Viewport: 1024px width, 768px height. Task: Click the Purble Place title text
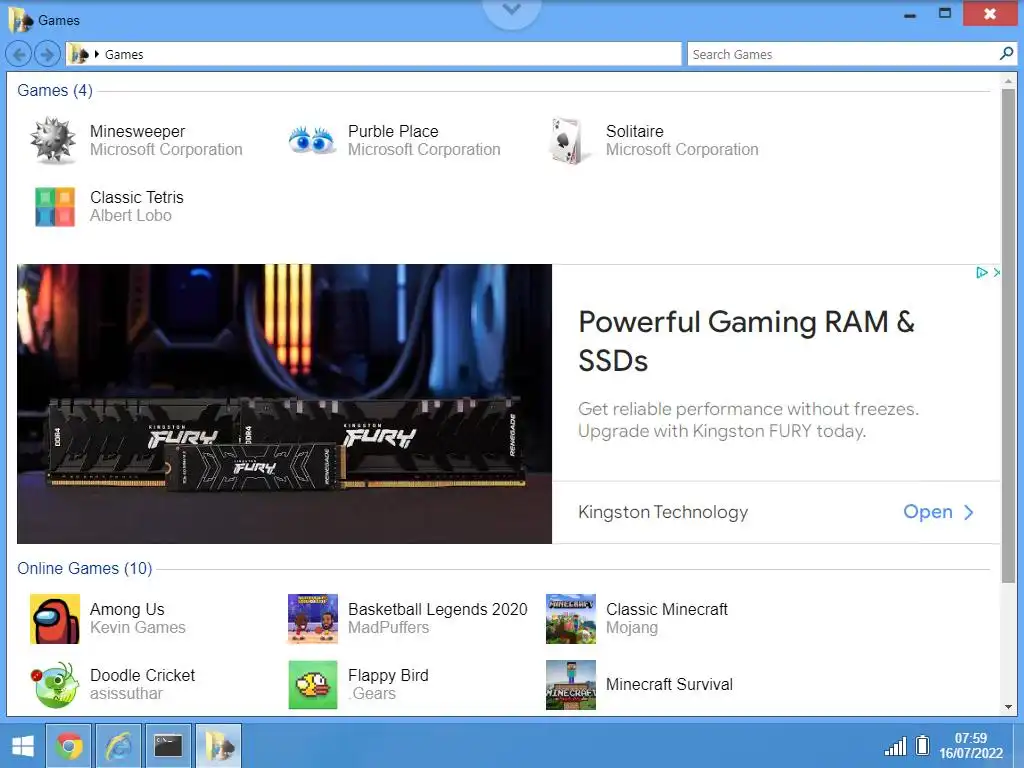click(x=393, y=131)
